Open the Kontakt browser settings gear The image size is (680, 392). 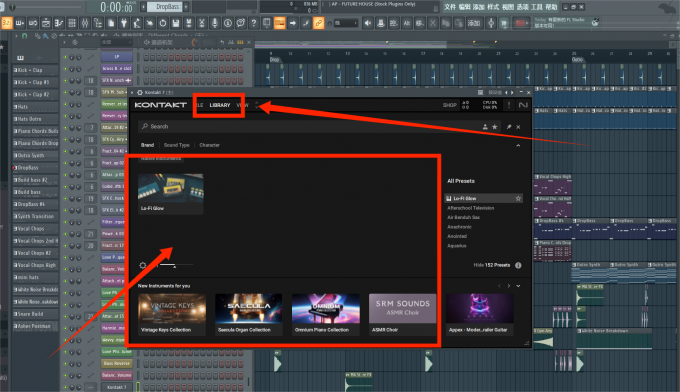143,265
